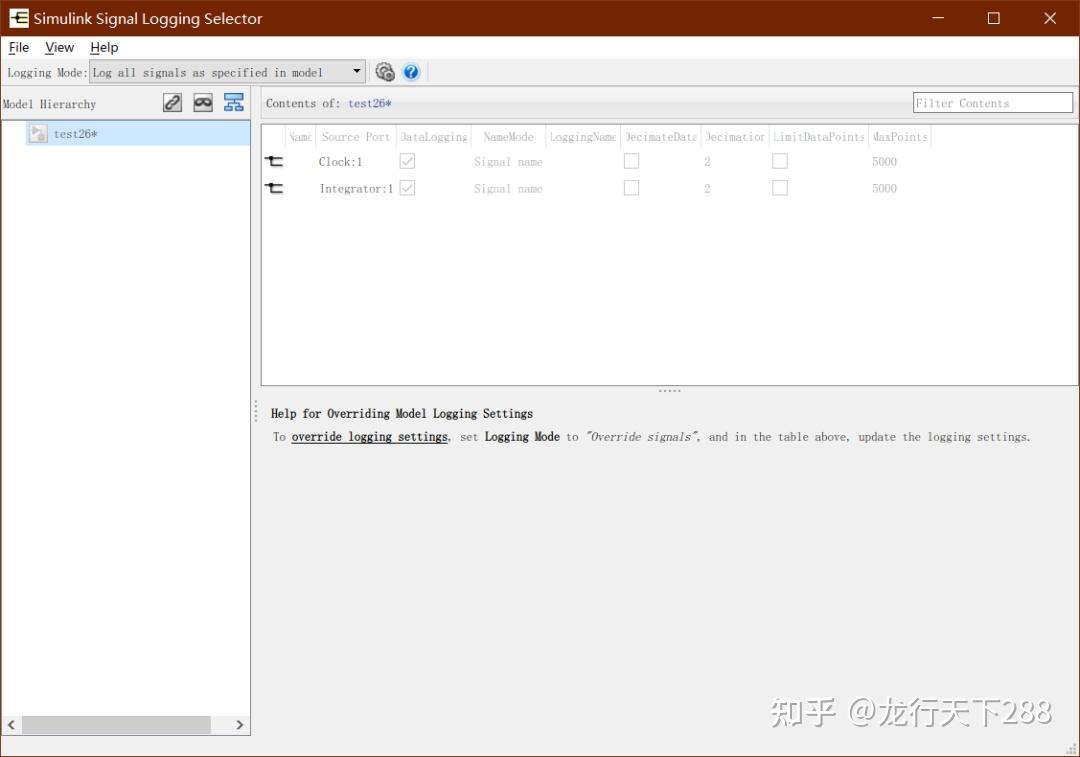Enable LimitDataPoints checkbox for Integrator:1
The width and height of the screenshot is (1080, 757).
[780, 188]
